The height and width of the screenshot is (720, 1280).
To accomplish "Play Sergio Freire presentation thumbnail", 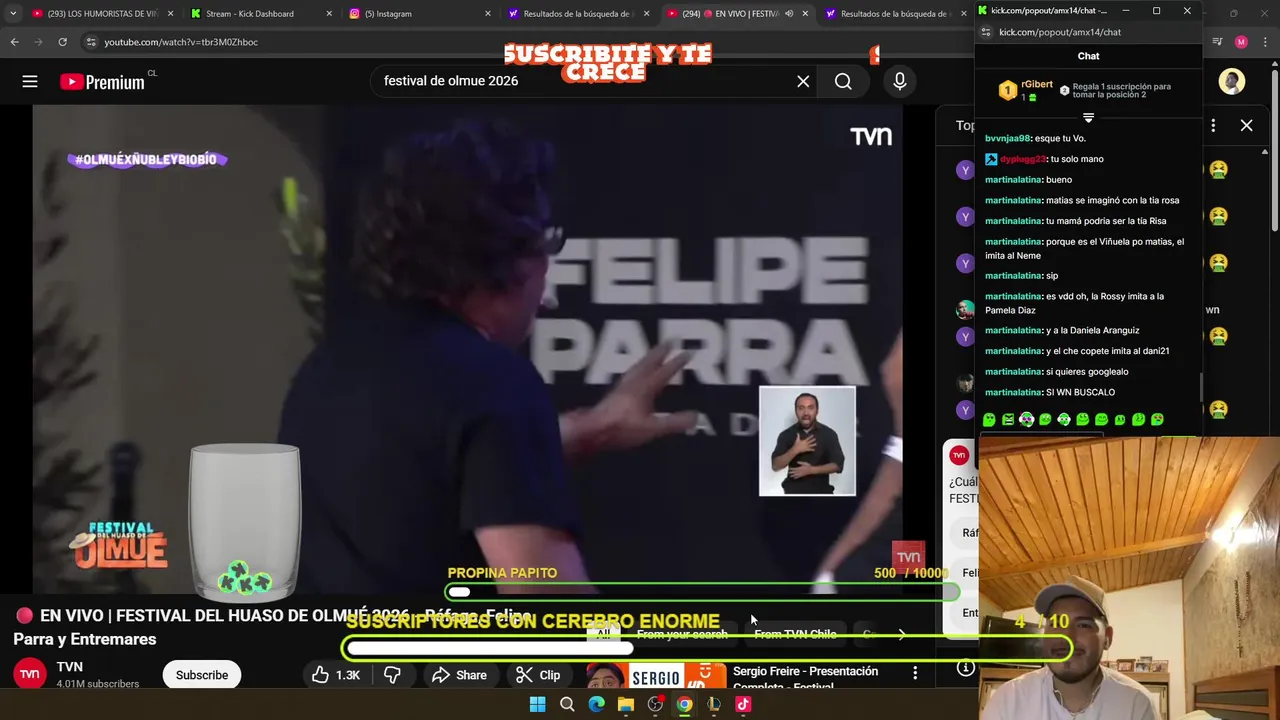I will click(x=656, y=677).
